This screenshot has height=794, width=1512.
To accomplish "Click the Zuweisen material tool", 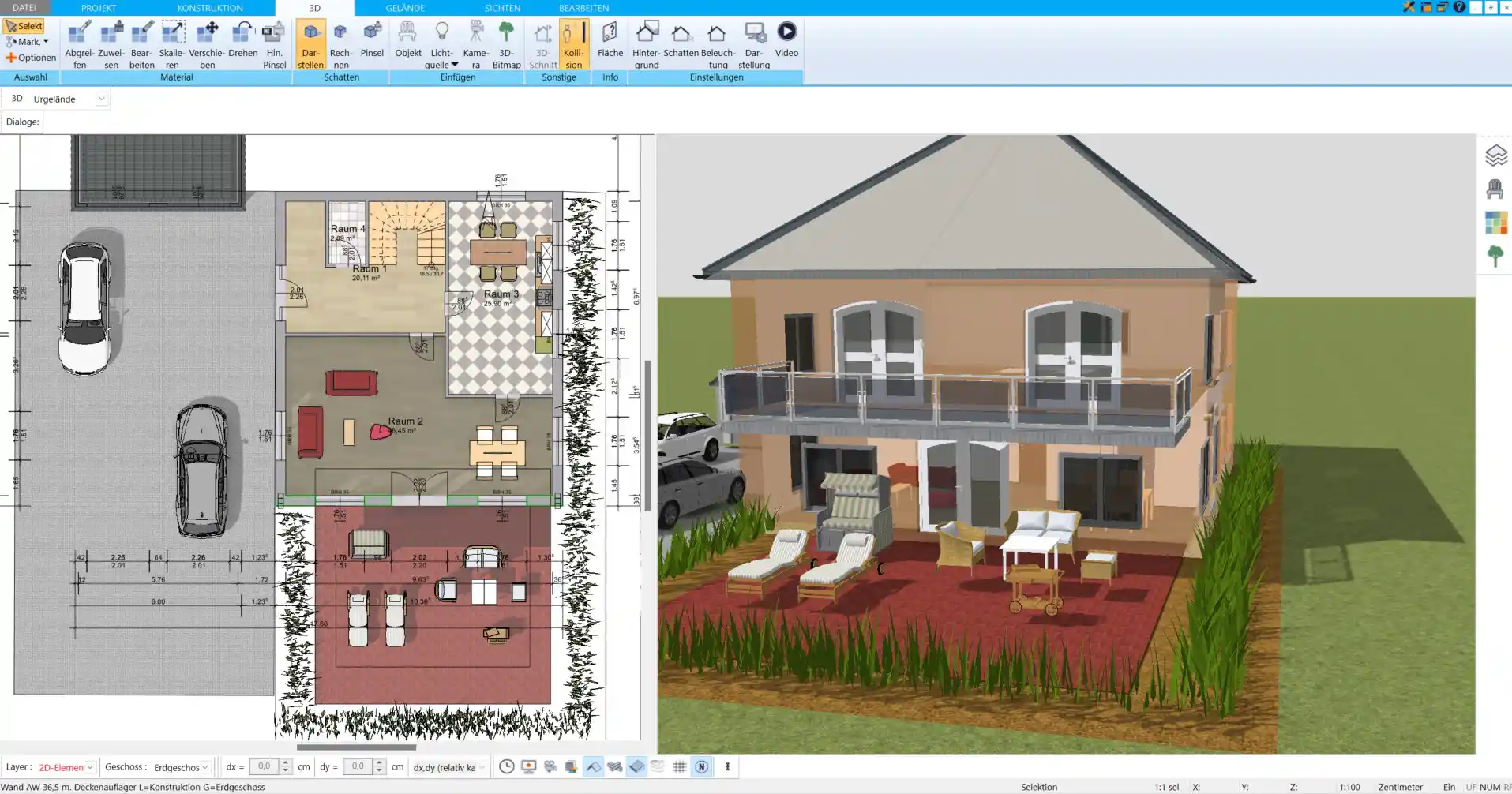I will 111,45.
